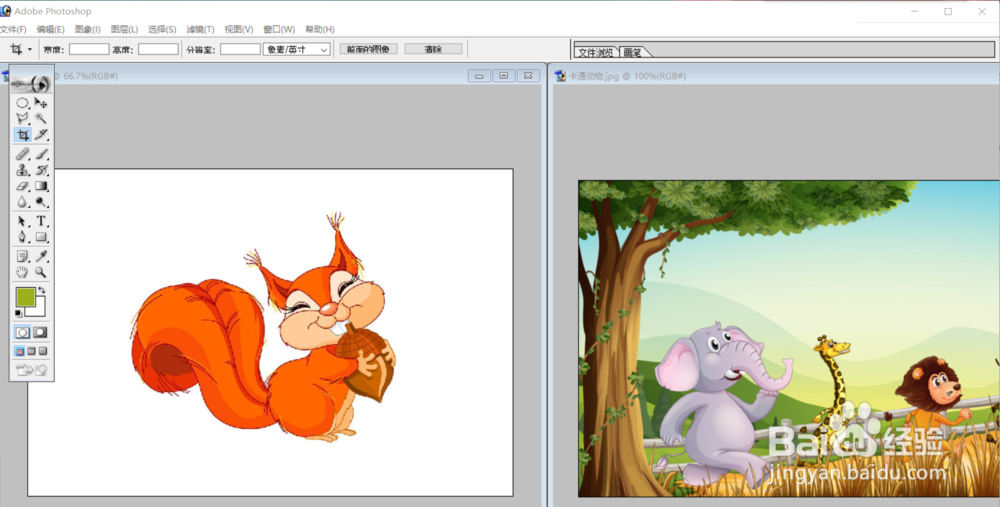Switch to the 画笔 tab
This screenshot has height=507, width=1000.
pyautogui.click(x=633, y=52)
